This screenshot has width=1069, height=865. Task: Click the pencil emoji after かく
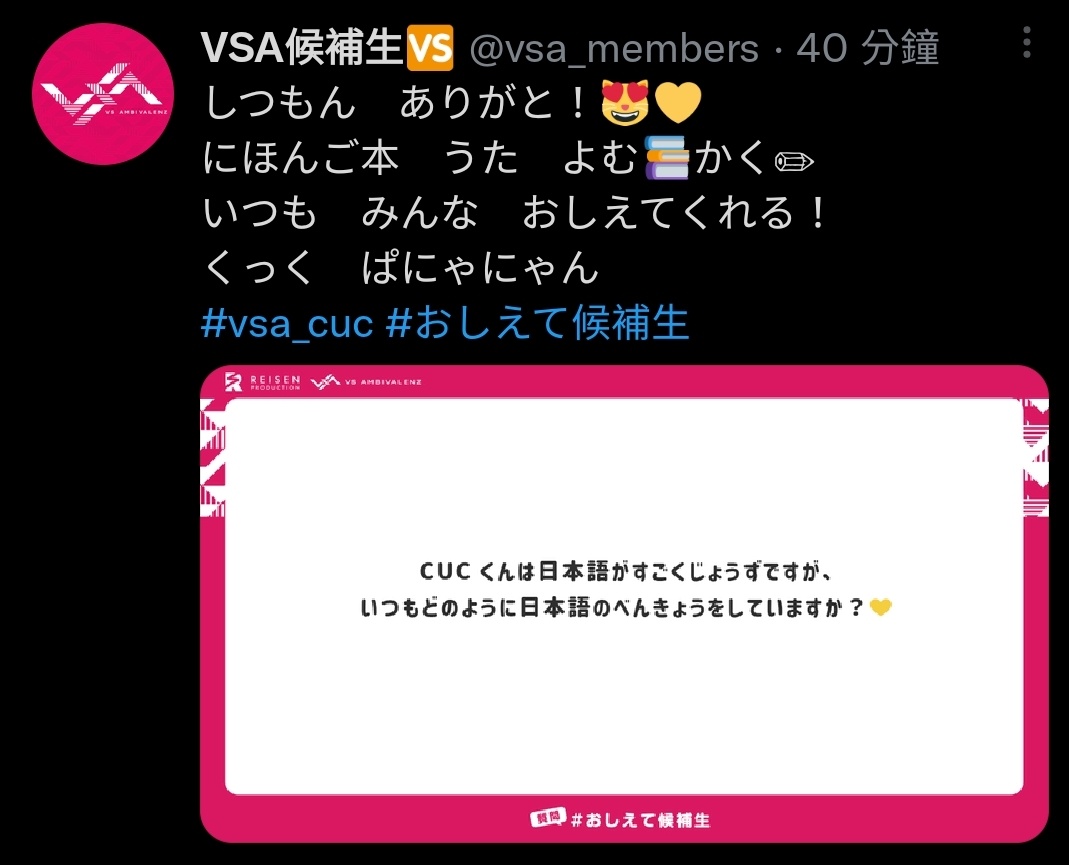(x=794, y=162)
